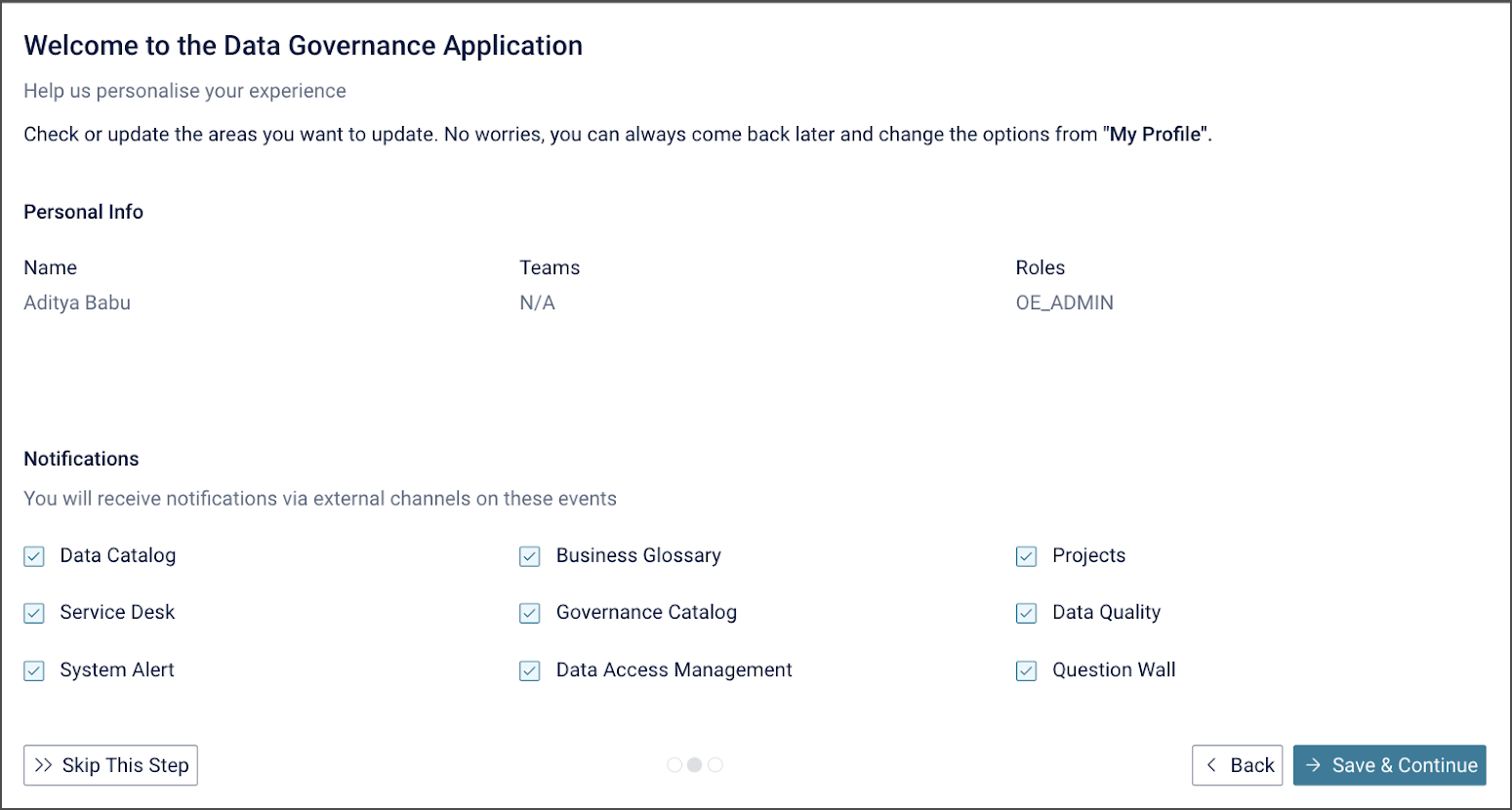Viewport: 1512px width, 810px height.
Task: Uncheck the Data Catalog notification checkbox
Action: 34,556
